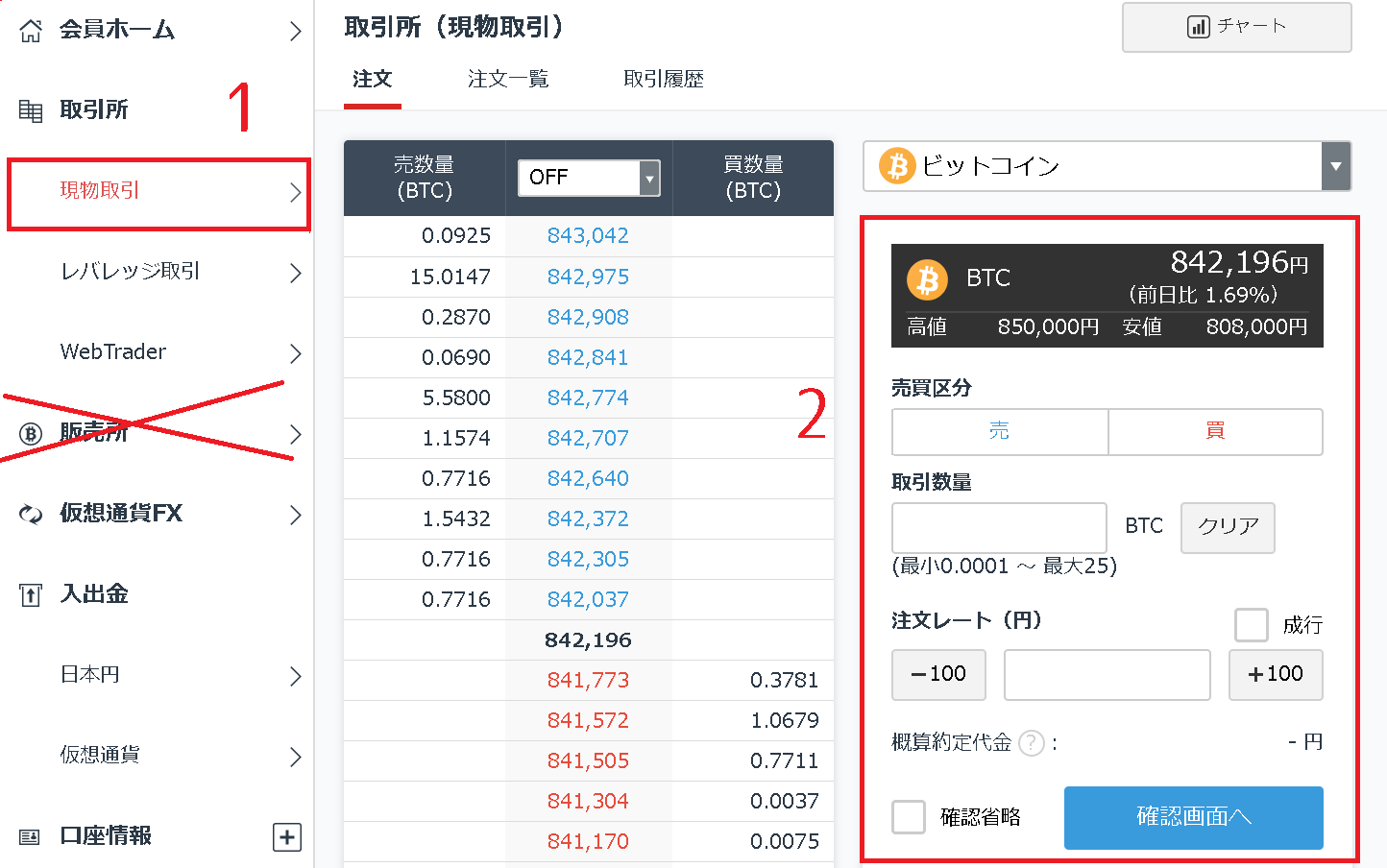Select 買 buy option
The width and height of the screenshot is (1387, 868).
coord(1216,431)
